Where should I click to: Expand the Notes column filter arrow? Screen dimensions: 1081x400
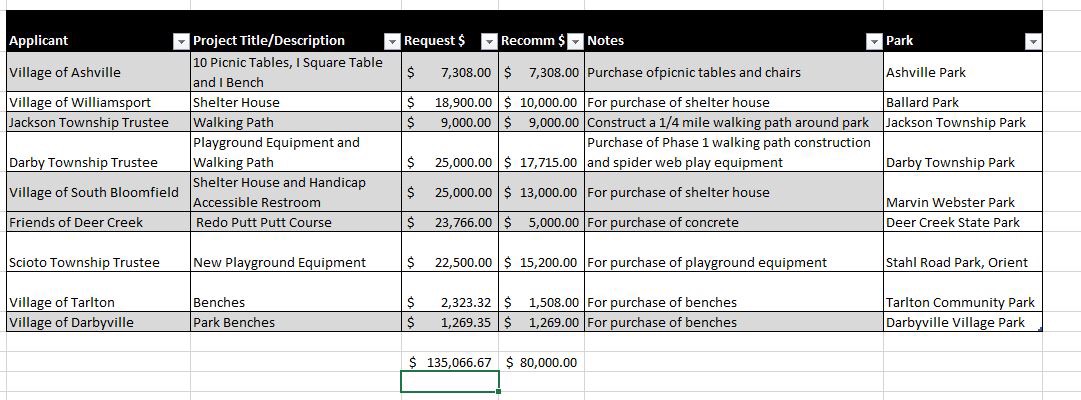(x=873, y=42)
